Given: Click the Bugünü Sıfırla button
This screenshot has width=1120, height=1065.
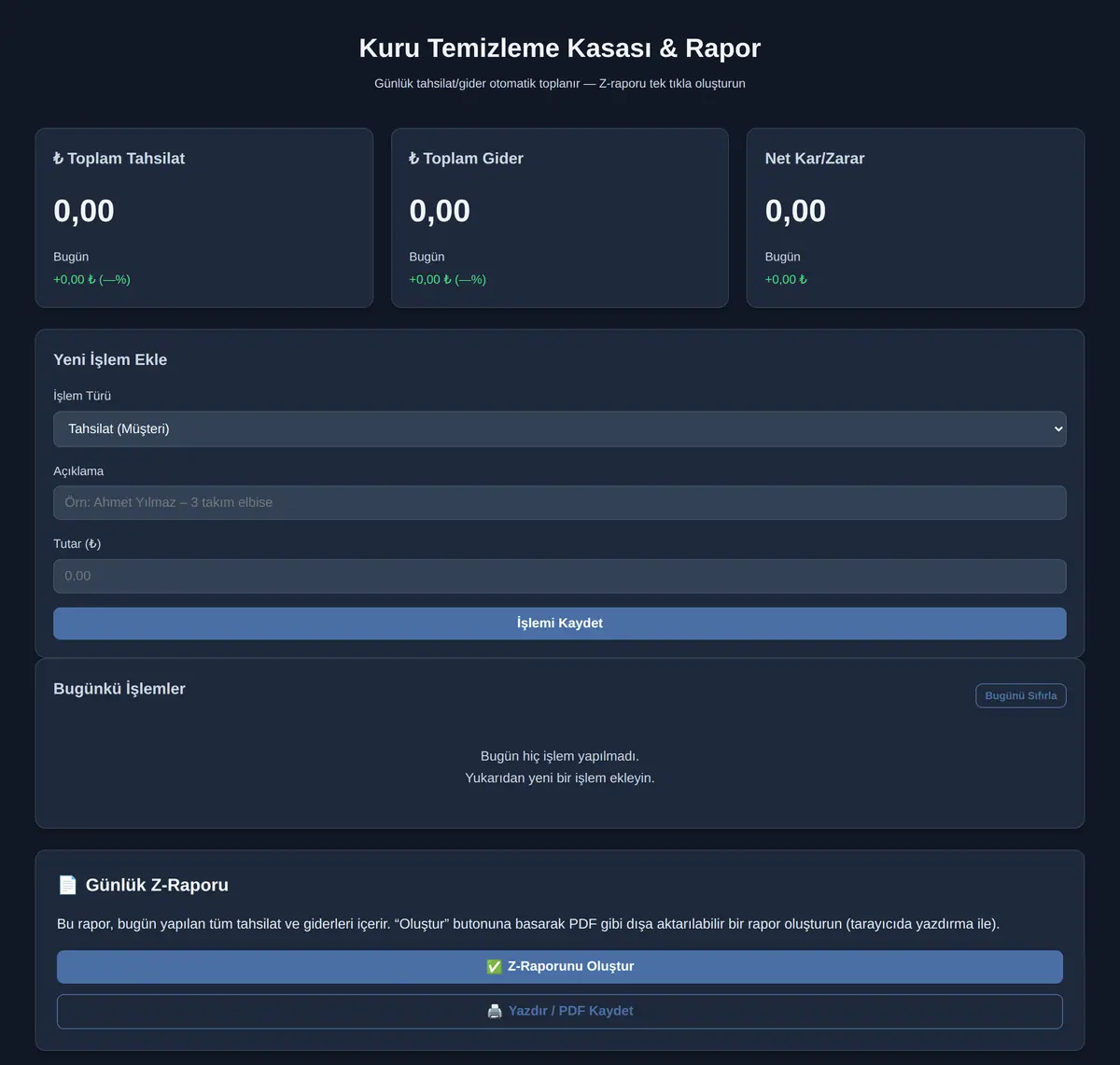Looking at the screenshot, I should [x=1021, y=695].
